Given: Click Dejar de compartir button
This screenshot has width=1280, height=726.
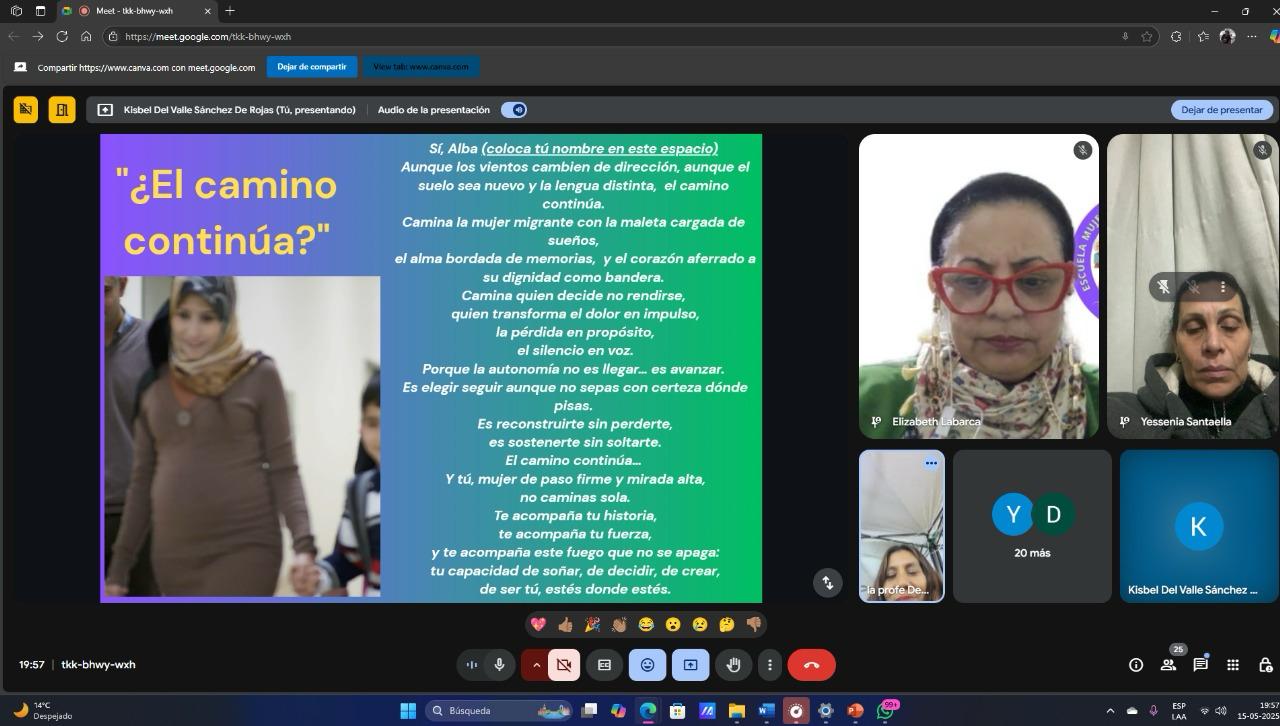Looking at the screenshot, I should tap(312, 67).
